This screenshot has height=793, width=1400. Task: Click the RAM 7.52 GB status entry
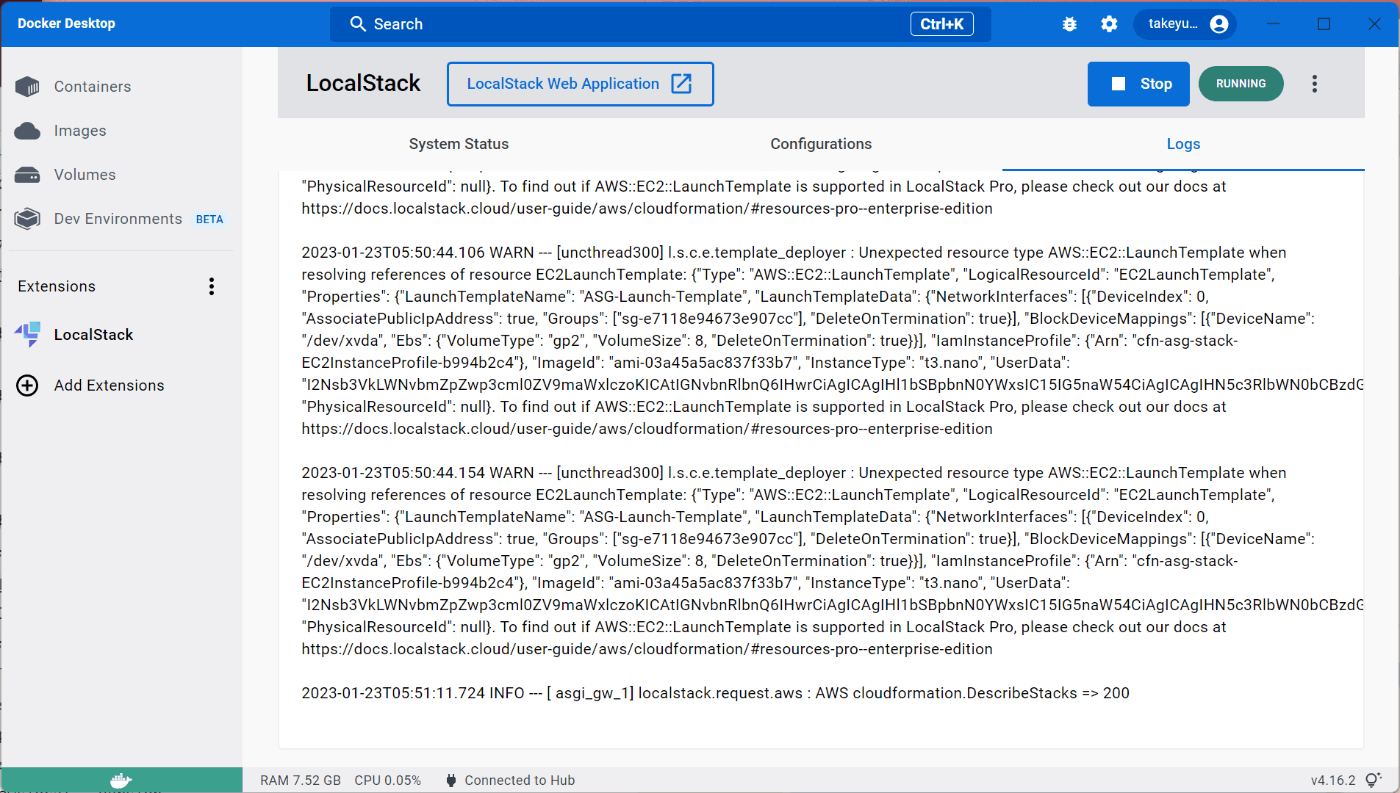coord(300,780)
